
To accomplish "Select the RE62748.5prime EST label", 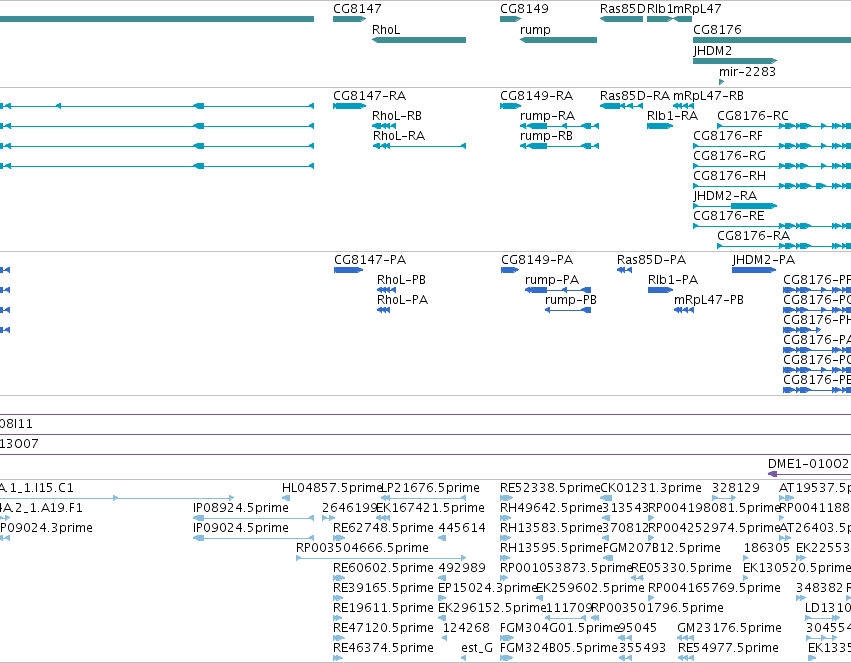I will click(383, 528).
